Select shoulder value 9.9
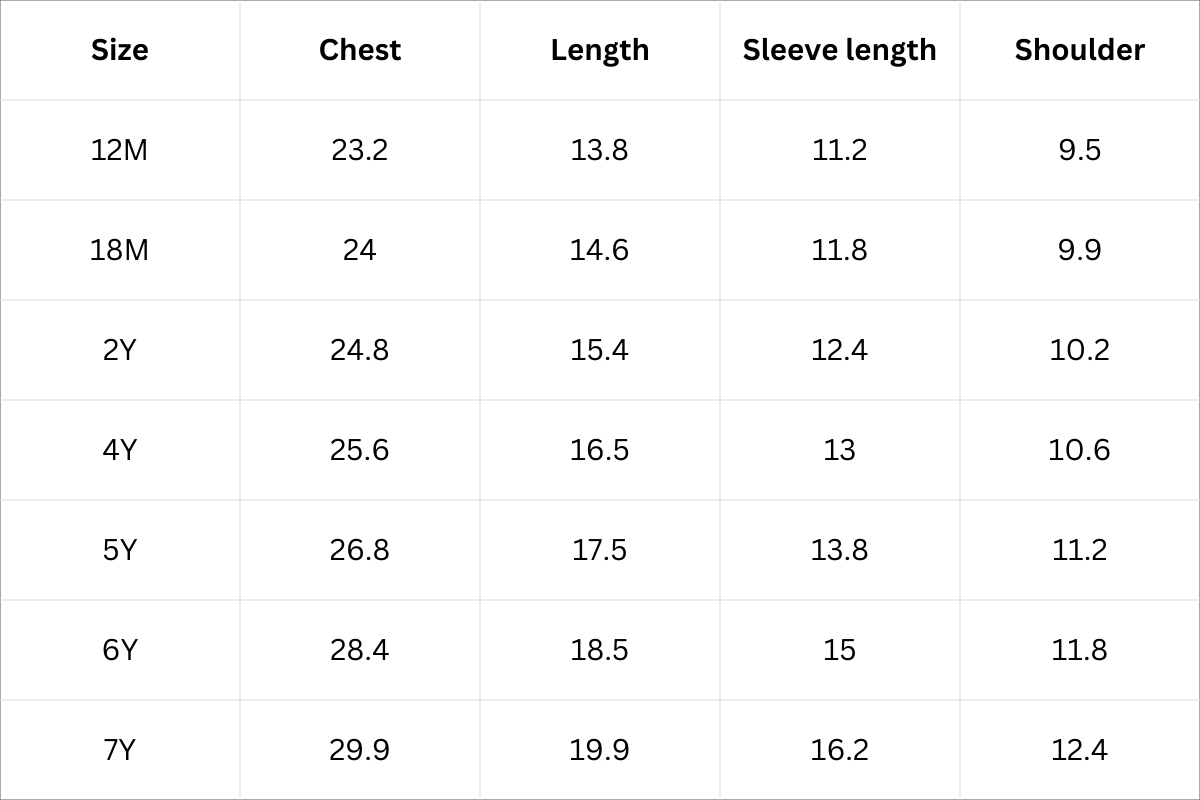 point(1080,250)
